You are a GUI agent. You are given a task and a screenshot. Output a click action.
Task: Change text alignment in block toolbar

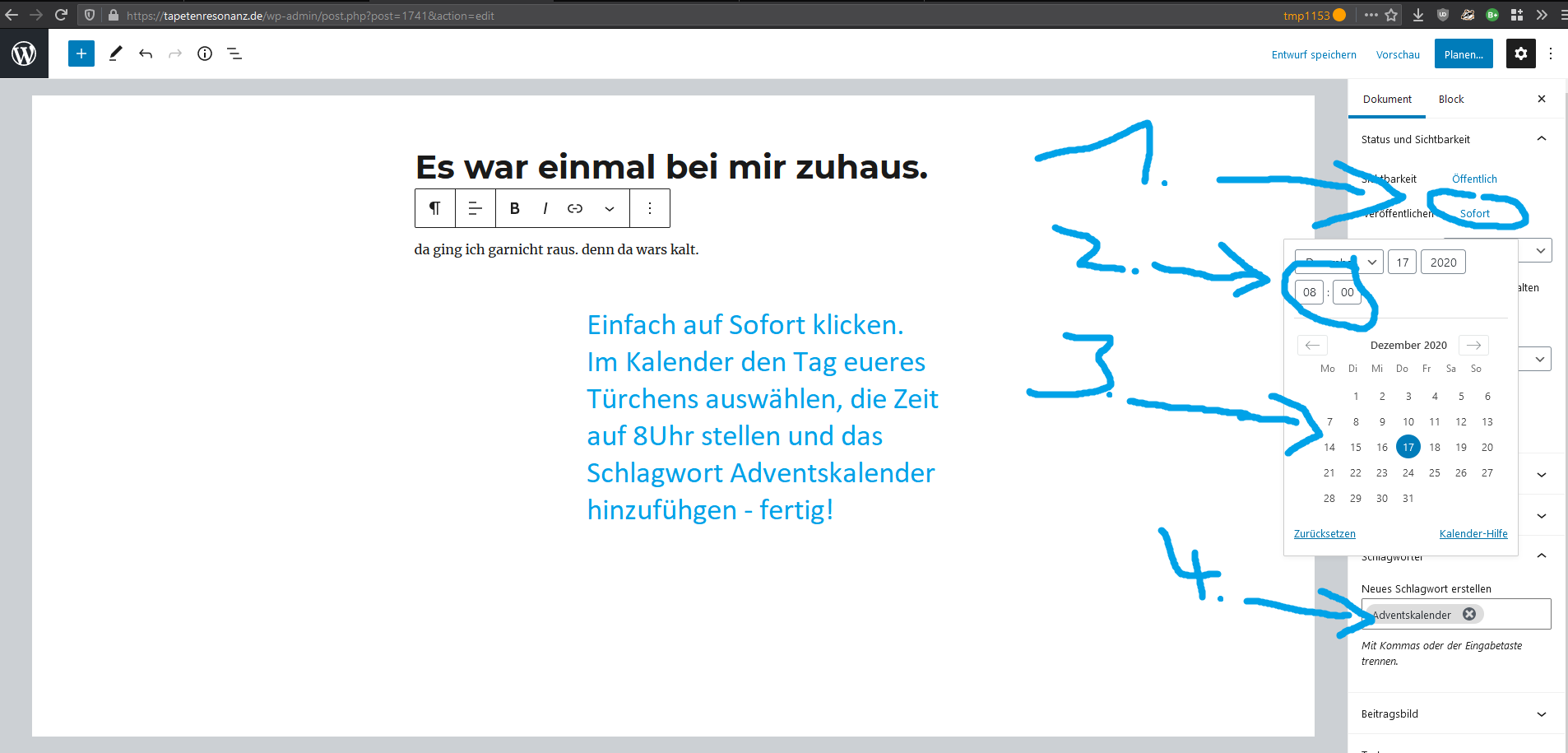coord(475,208)
